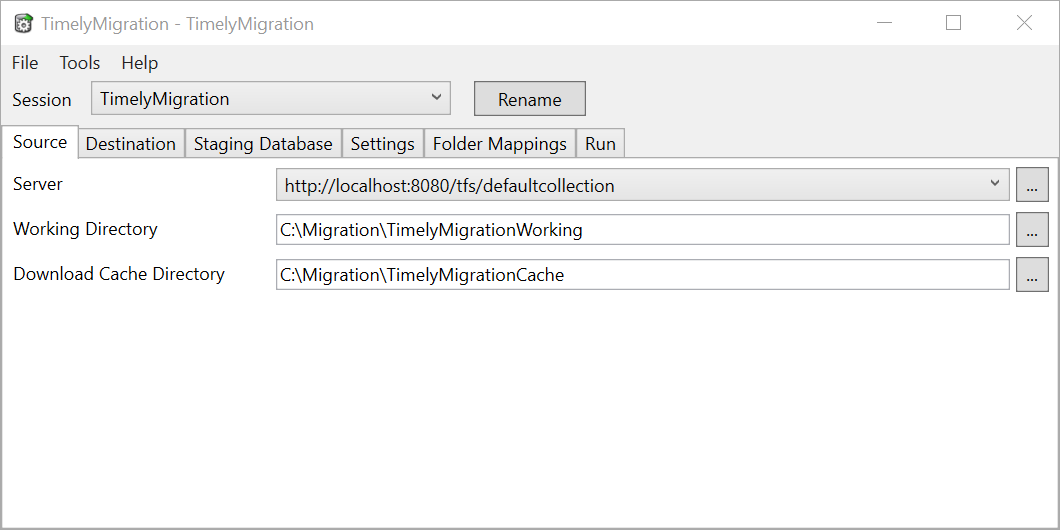Browse for Server using ellipsis button
Screen dimensions: 1060x530
(1032, 185)
